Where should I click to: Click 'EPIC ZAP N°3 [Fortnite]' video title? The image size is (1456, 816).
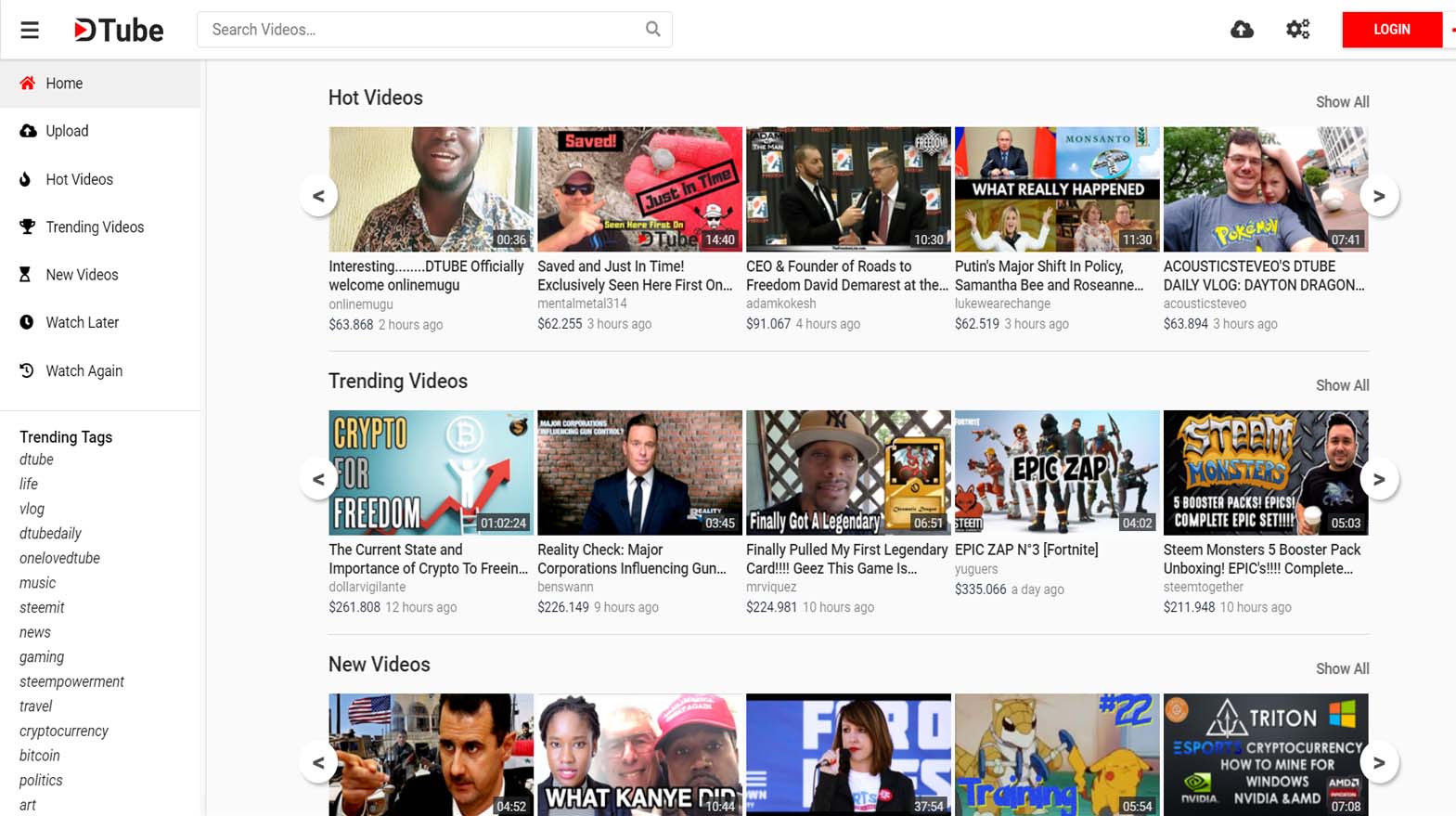(1026, 550)
